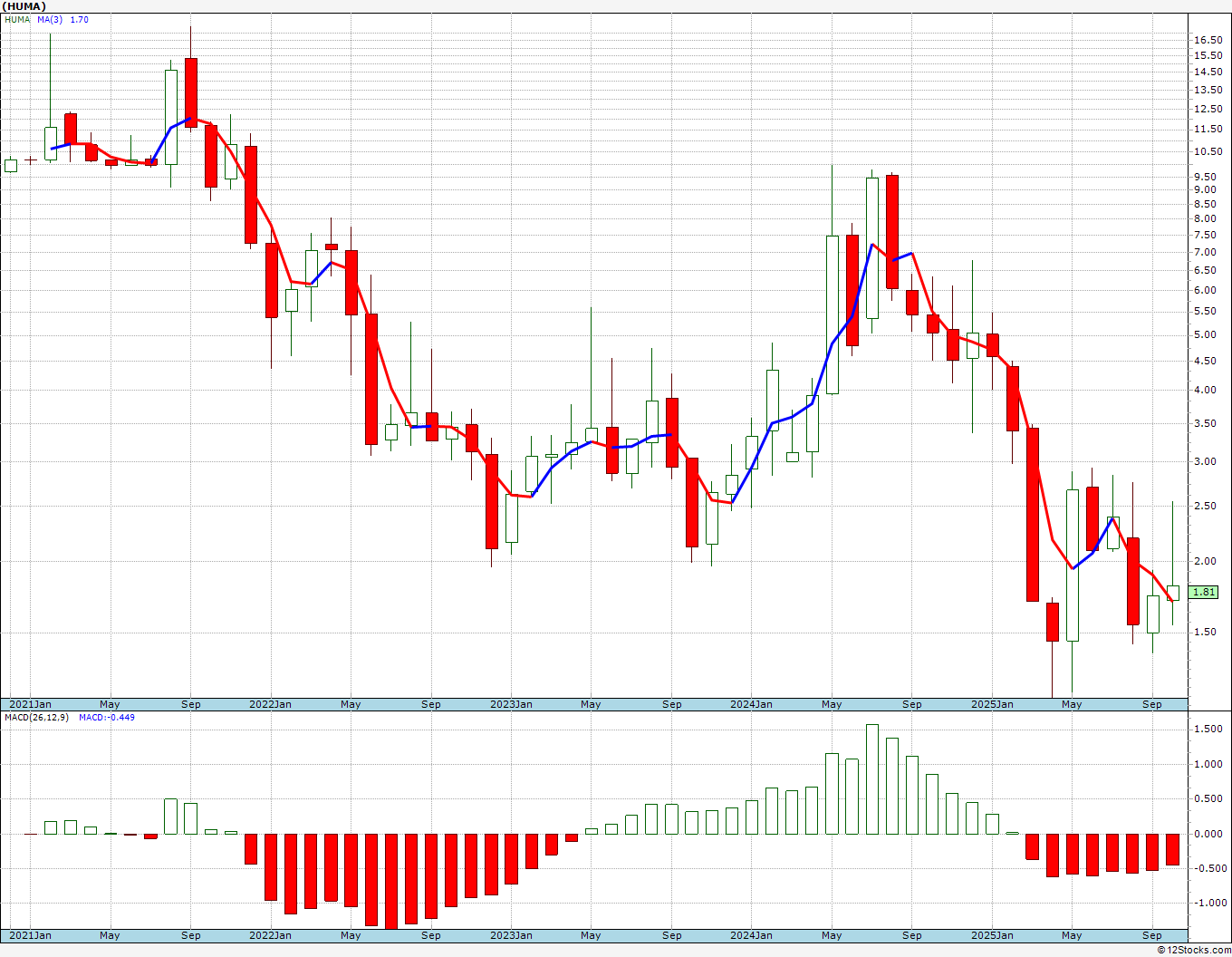Screen dimensions: 1232x957
Task: Select the HUMA legend label
Action: [x=17, y=19]
